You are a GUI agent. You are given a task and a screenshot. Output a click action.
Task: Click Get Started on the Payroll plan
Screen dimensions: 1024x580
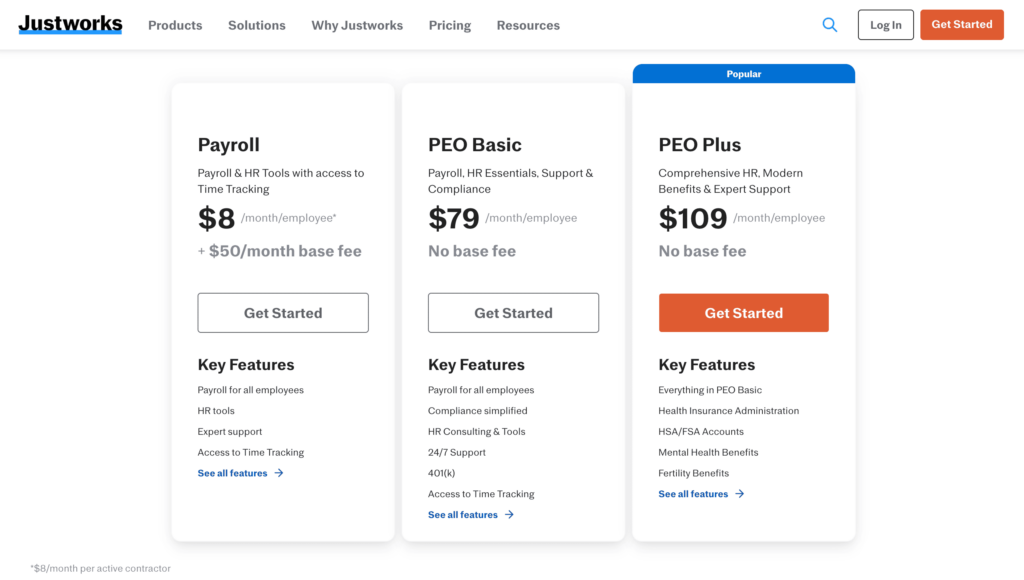[x=283, y=312]
